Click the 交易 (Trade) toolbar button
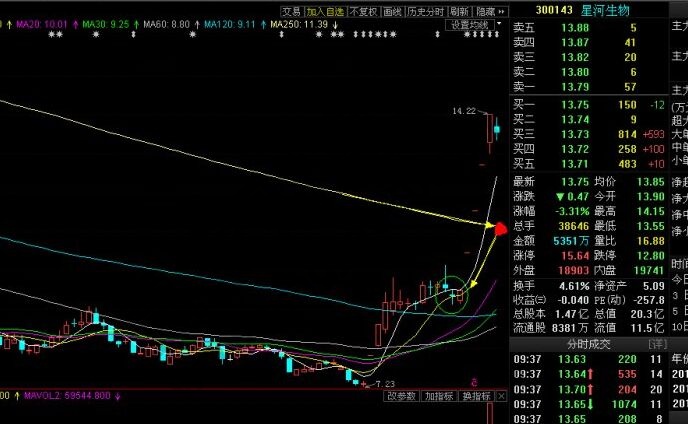This screenshot has width=688, height=424. click(291, 11)
